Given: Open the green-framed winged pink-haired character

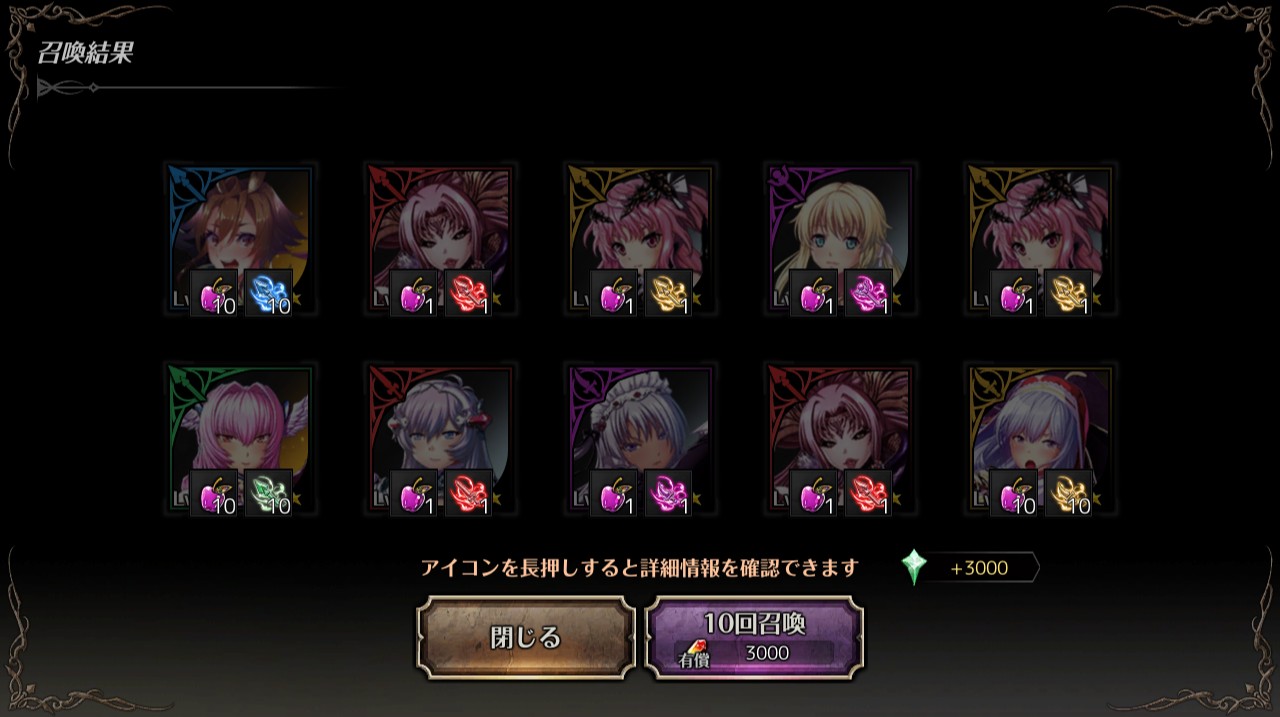Looking at the screenshot, I should [240, 440].
